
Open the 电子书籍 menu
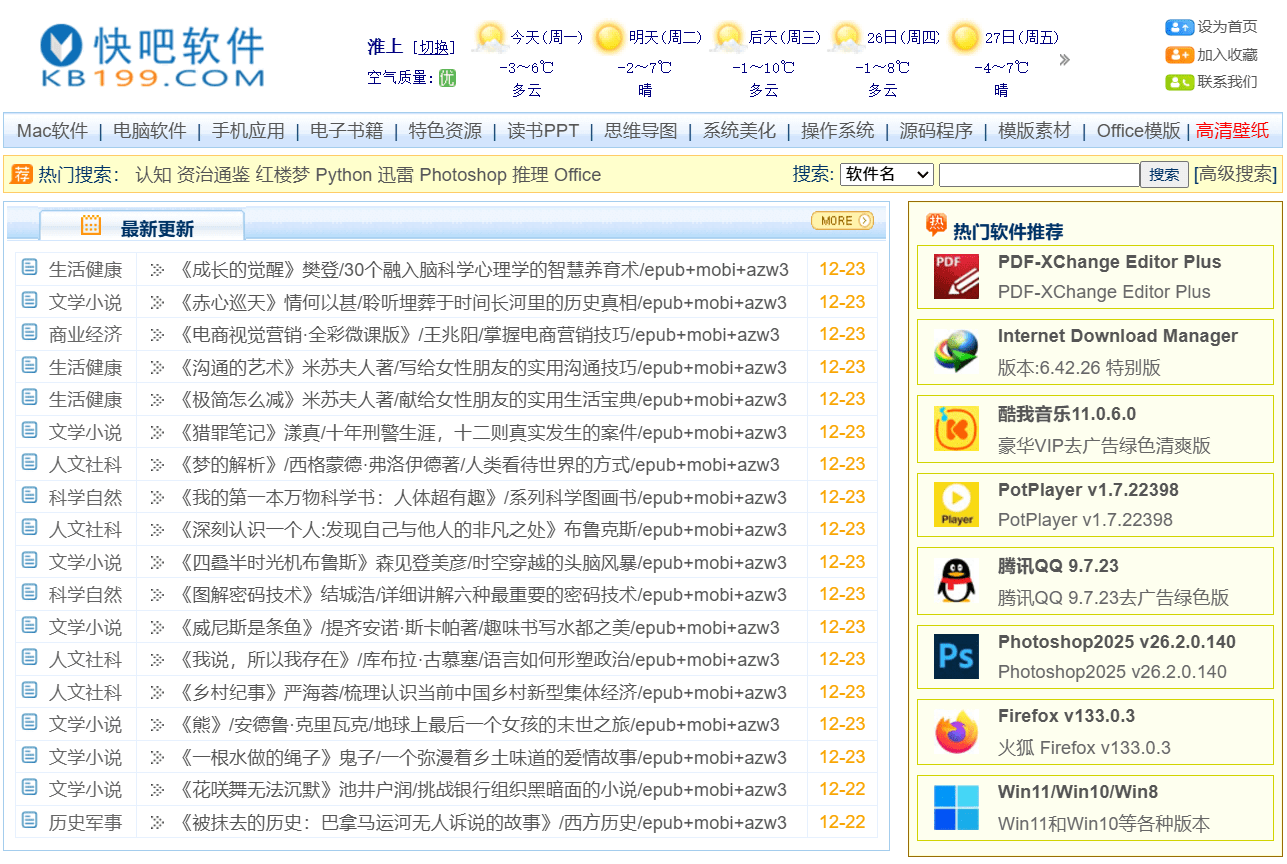click(x=347, y=131)
